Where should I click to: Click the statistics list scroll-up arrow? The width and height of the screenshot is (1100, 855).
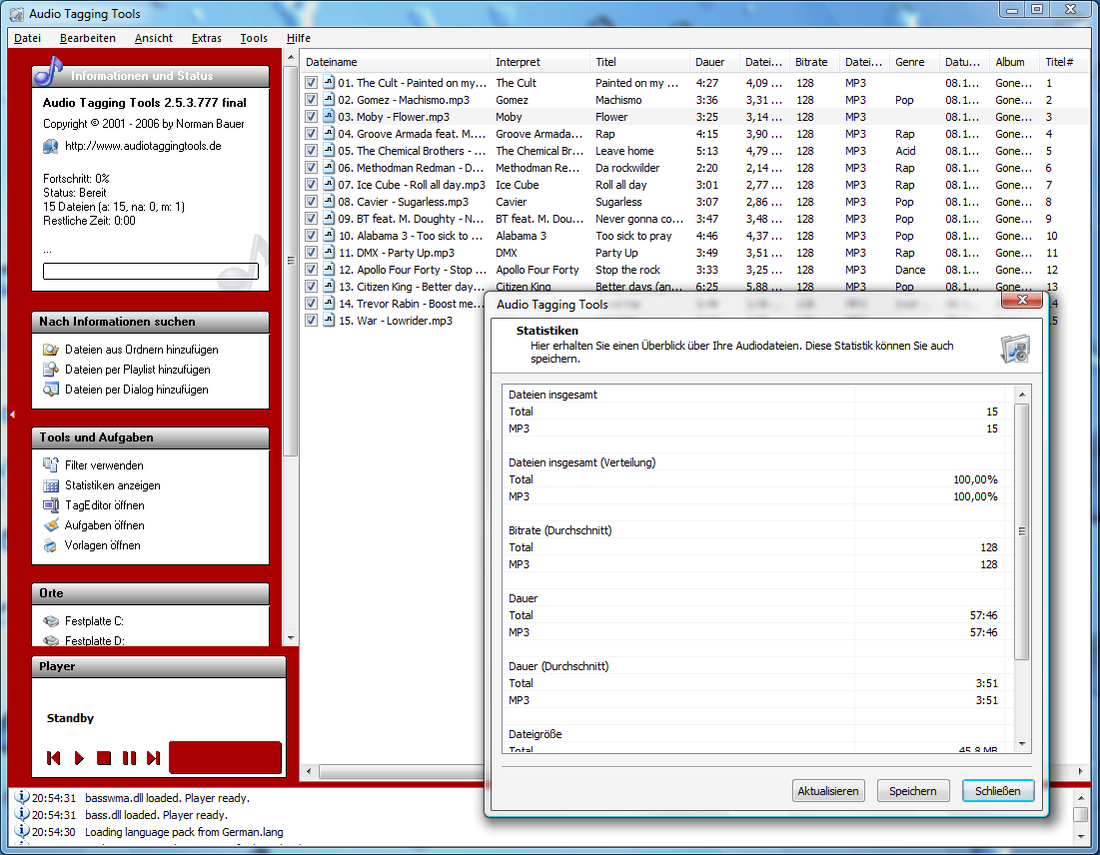[x=1022, y=394]
